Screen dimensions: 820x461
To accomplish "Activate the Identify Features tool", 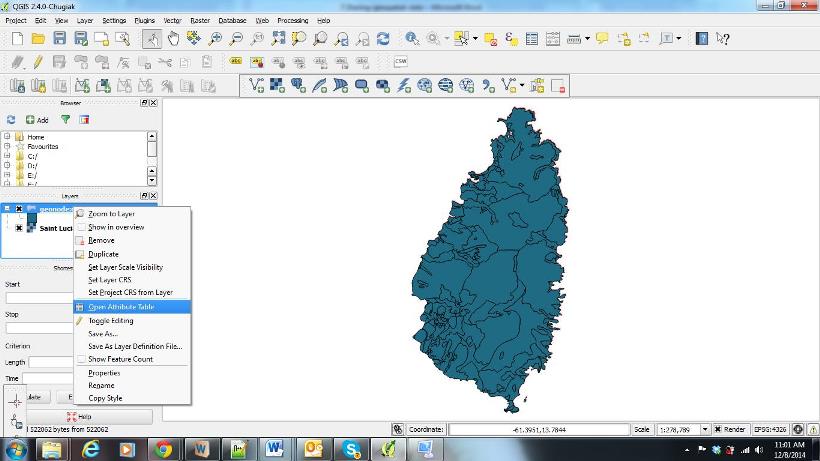I will point(412,39).
